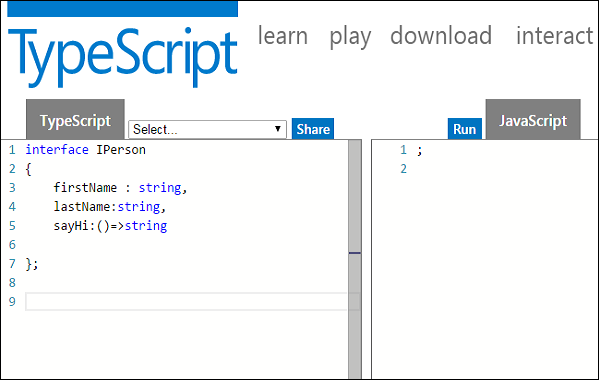Click firstName property on line 3
This screenshot has height=380, width=599.
(x=85, y=188)
